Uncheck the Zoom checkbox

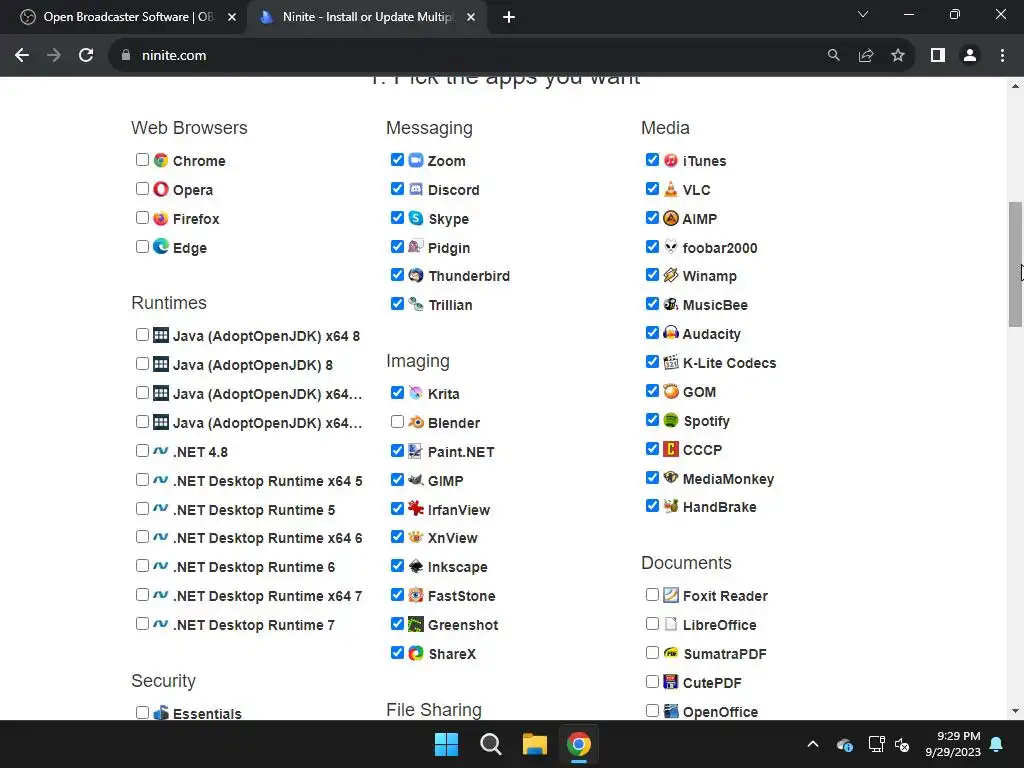pyautogui.click(x=397, y=160)
